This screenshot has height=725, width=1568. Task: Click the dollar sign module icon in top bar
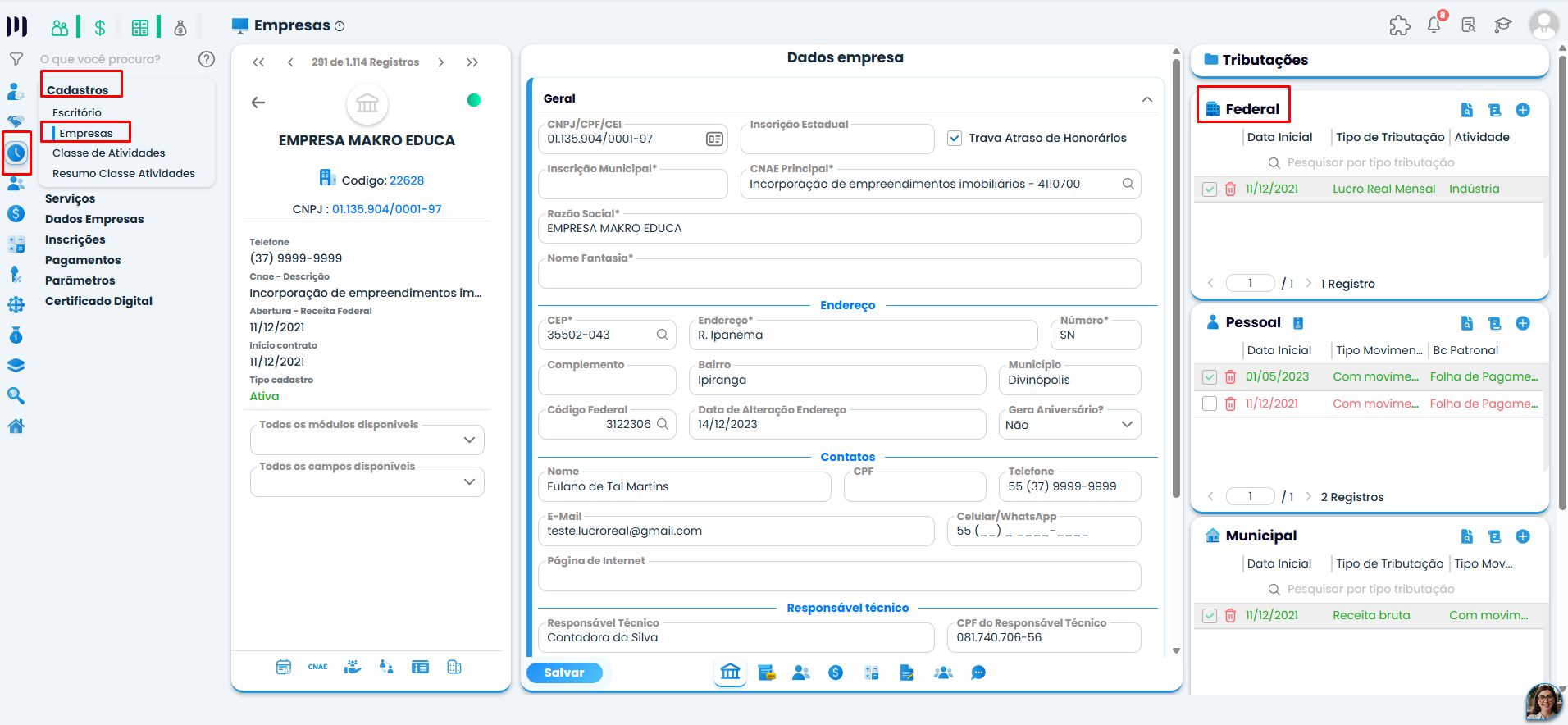point(100,28)
